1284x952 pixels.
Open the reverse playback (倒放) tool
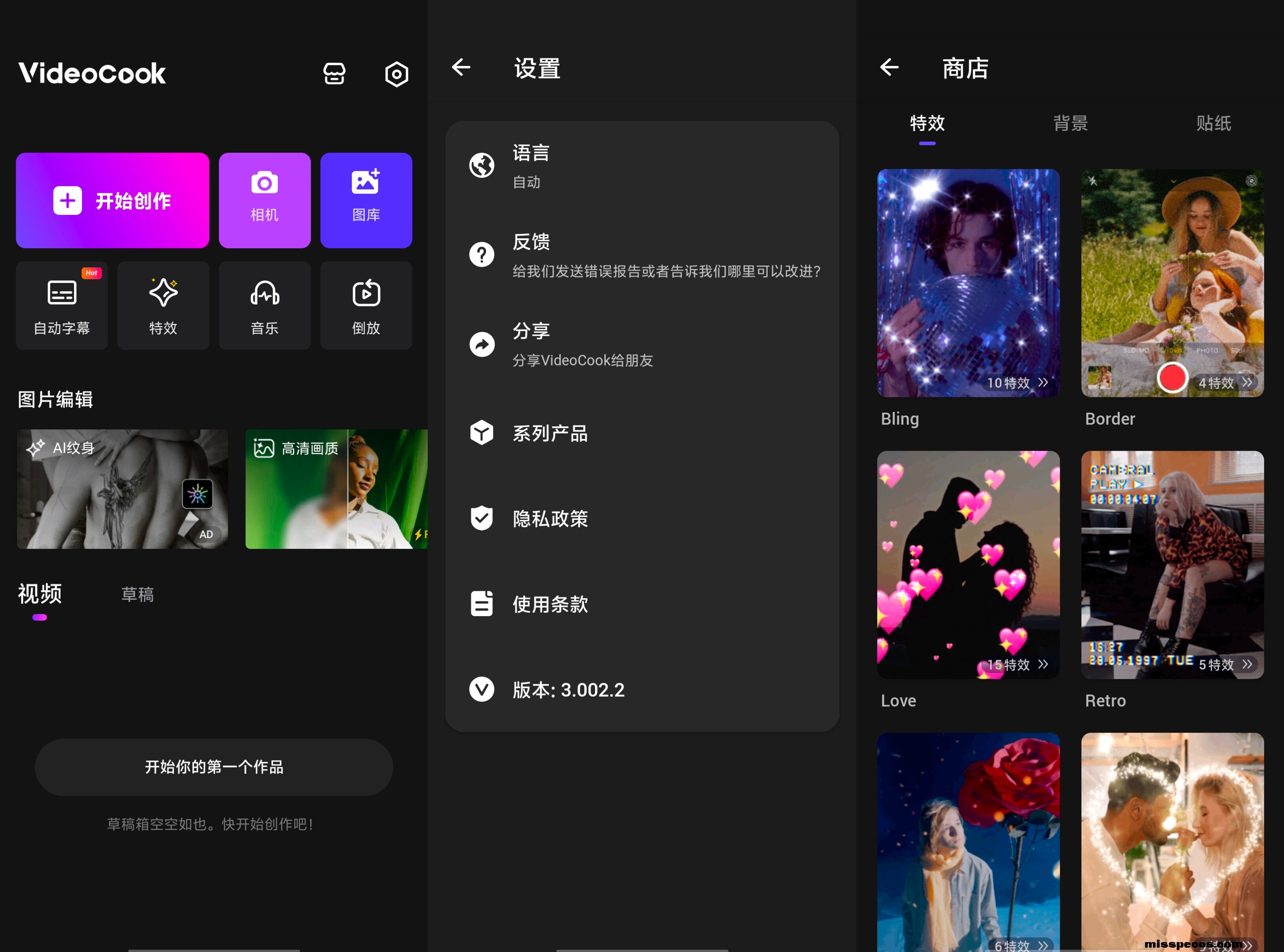[x=366, y=305]
